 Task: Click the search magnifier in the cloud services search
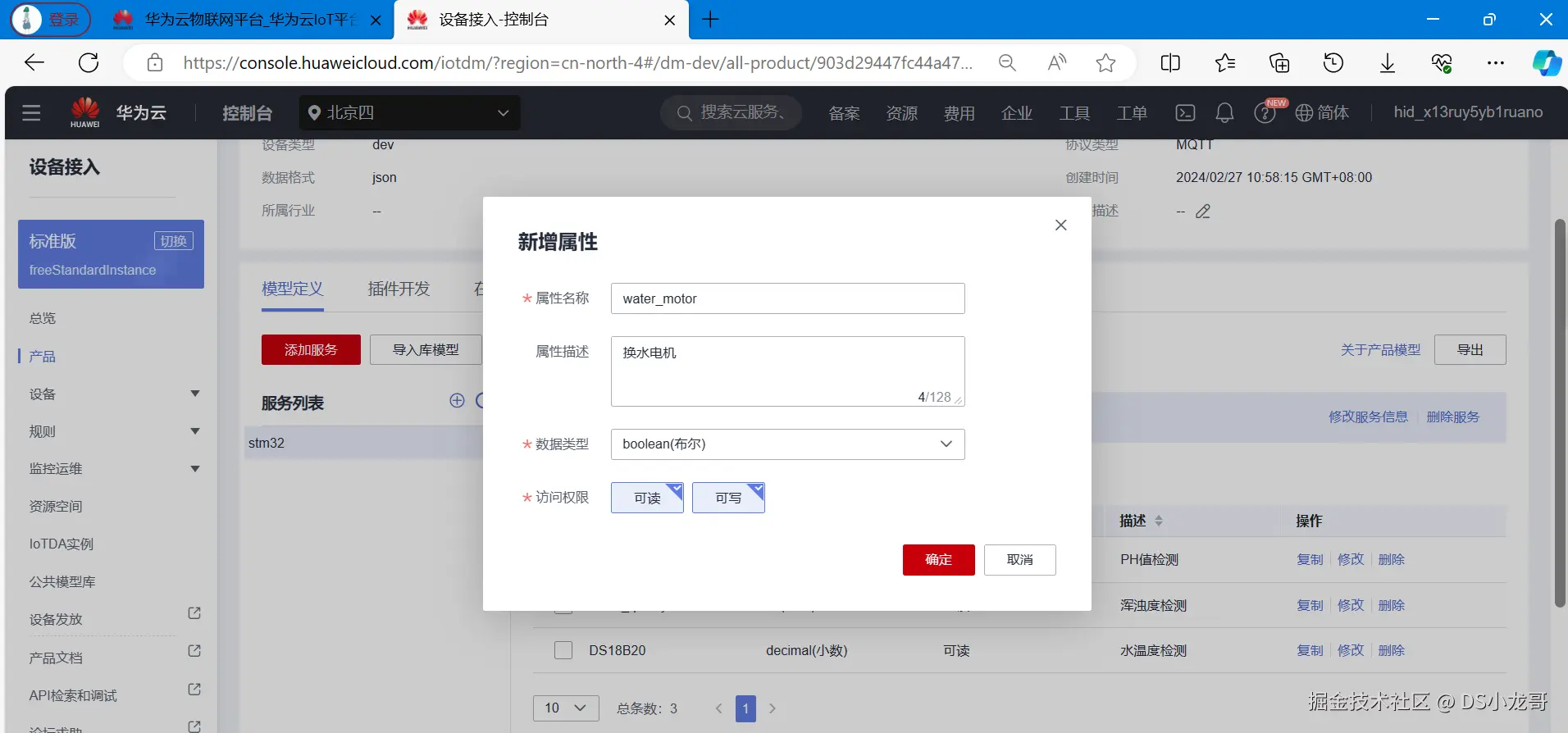click(684, 113)
